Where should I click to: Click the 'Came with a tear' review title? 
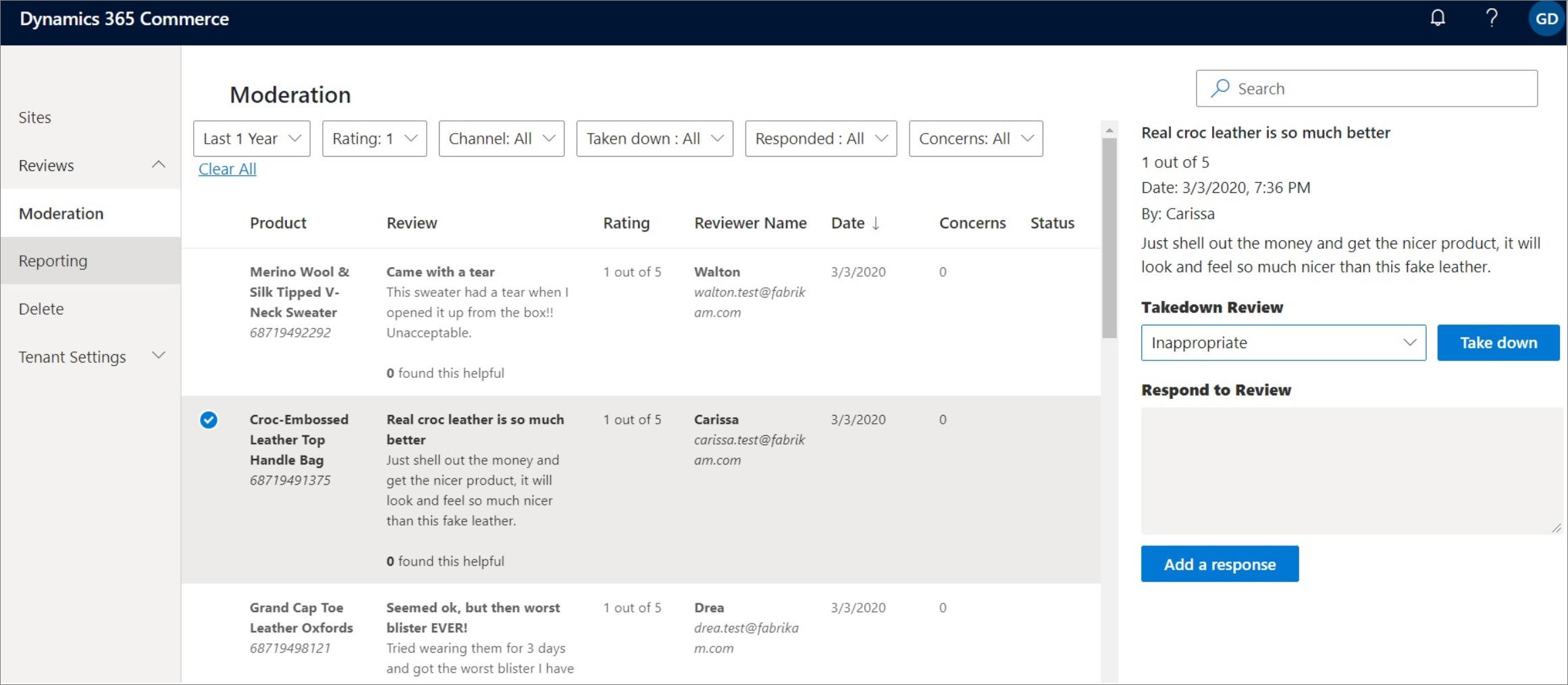tap(440, 271)
